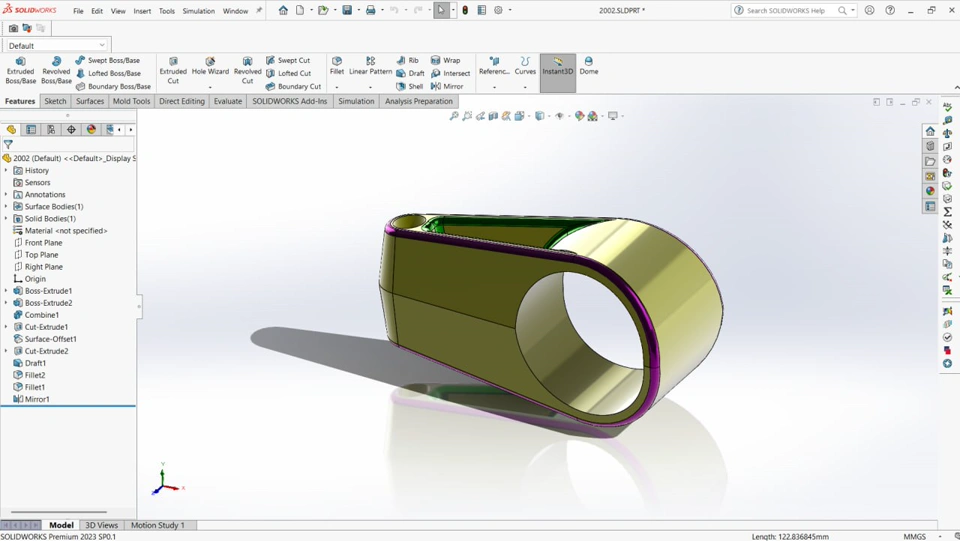Click the Rebuild traffic light icon
960x541 pixels.
click(465, 10)
